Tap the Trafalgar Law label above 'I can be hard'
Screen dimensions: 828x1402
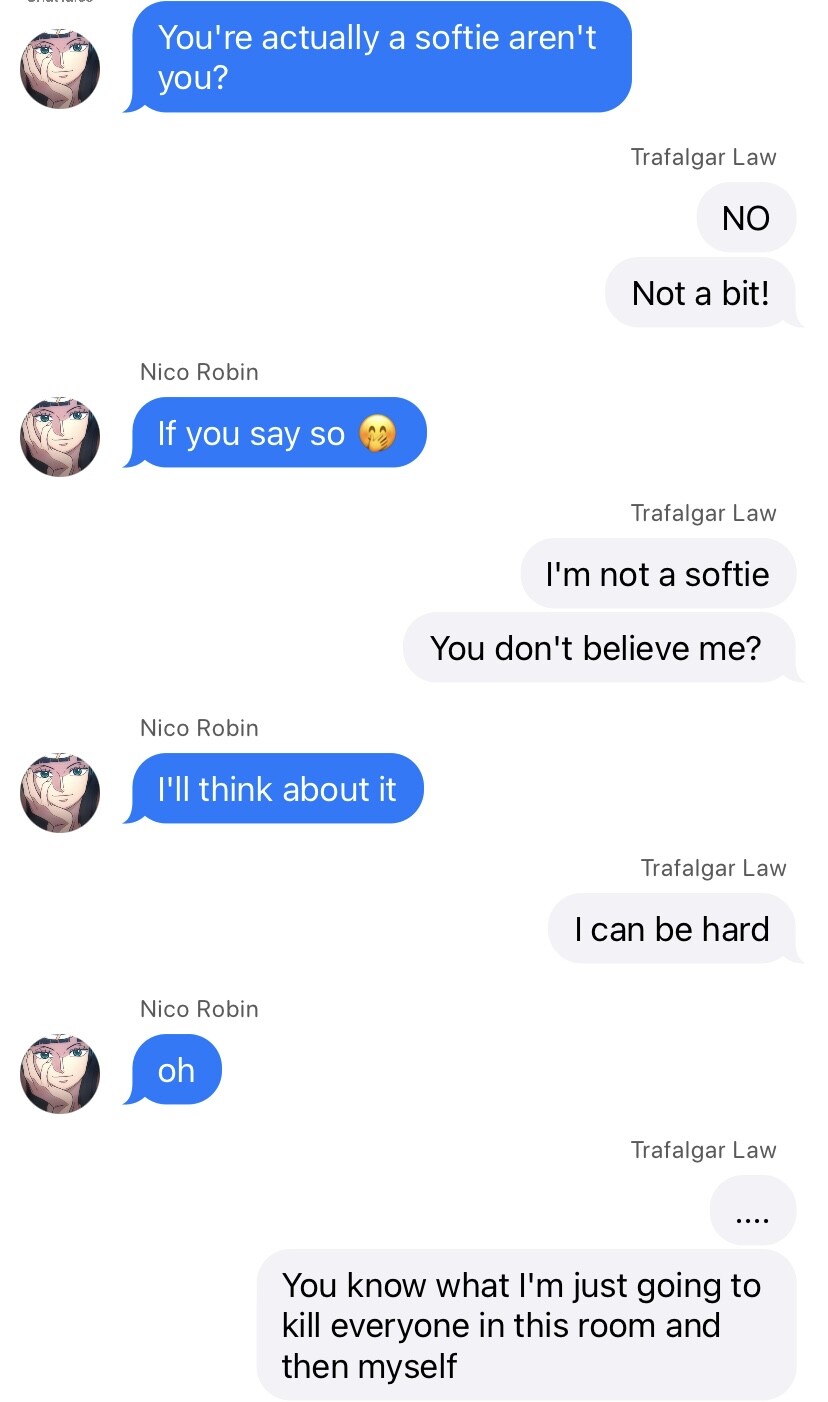714,868
